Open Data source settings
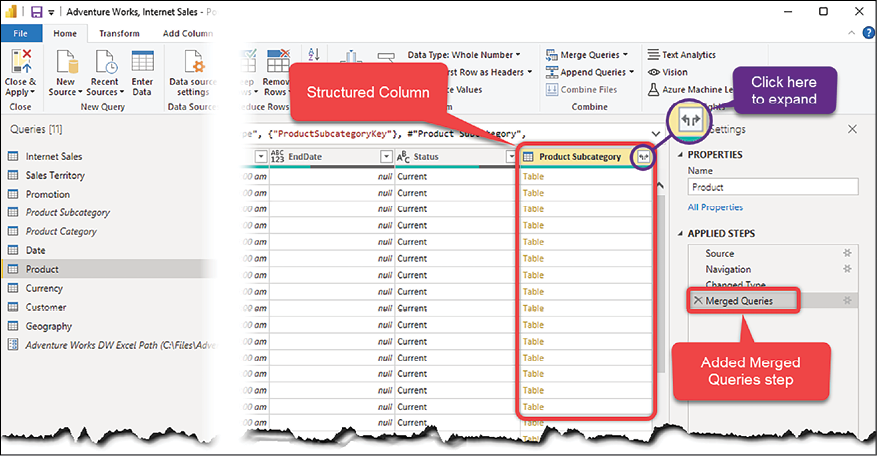Screen dimensions: 877x456 pyautogui.click(x=194, y=61)
